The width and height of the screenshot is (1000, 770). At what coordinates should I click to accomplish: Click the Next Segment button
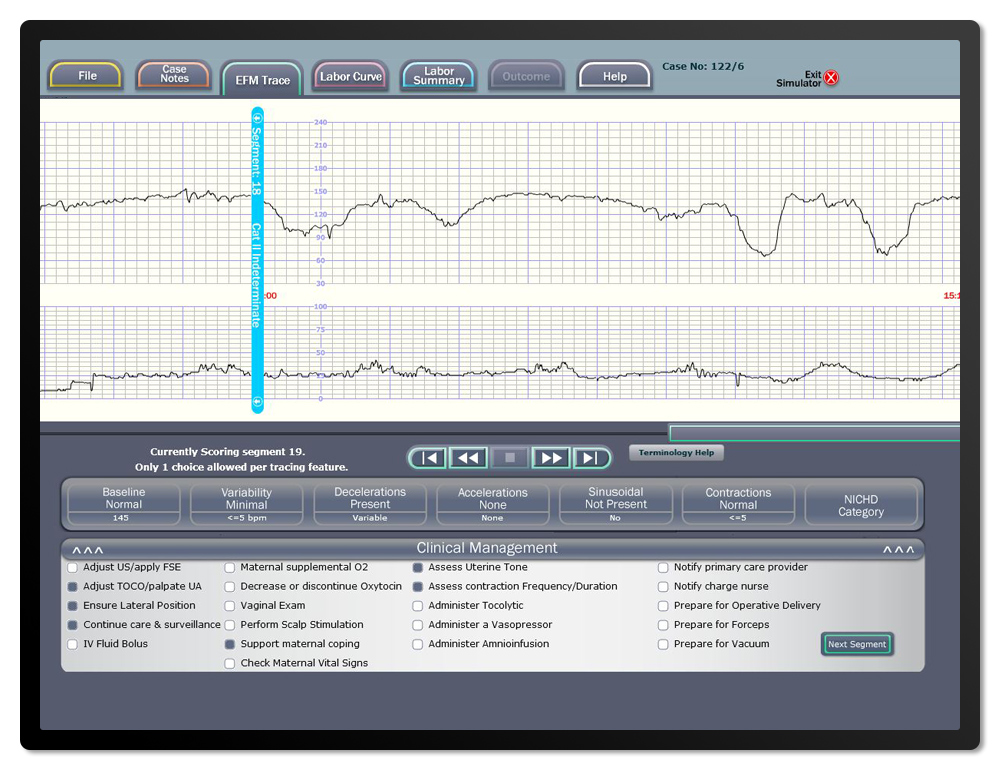(857, 645)
